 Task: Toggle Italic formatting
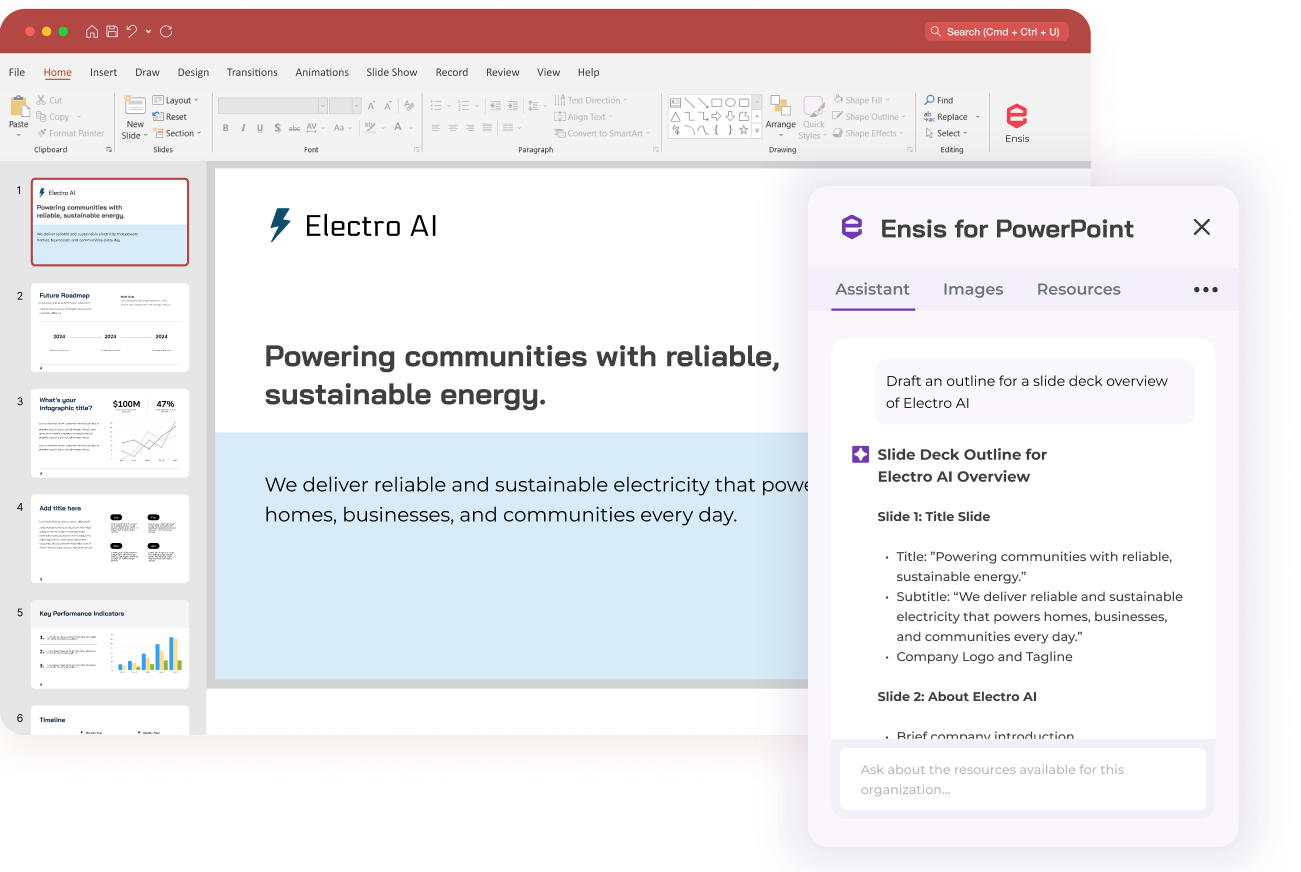pyautogui.click(x=243, y=128)
